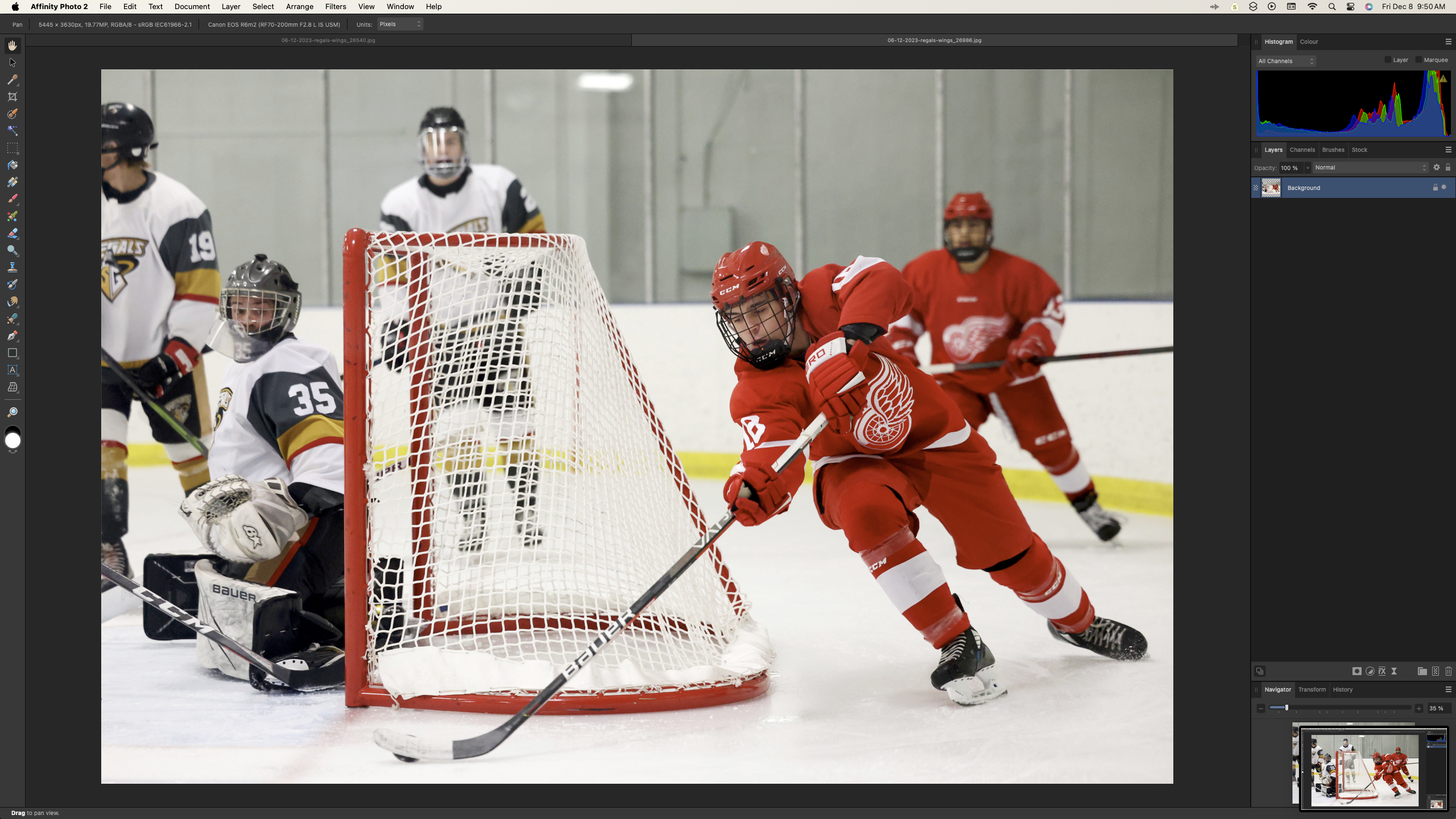Open Layers panel hamburger menu
Viewport: 1456px width, 819px height.
(x=1448, y=150)
